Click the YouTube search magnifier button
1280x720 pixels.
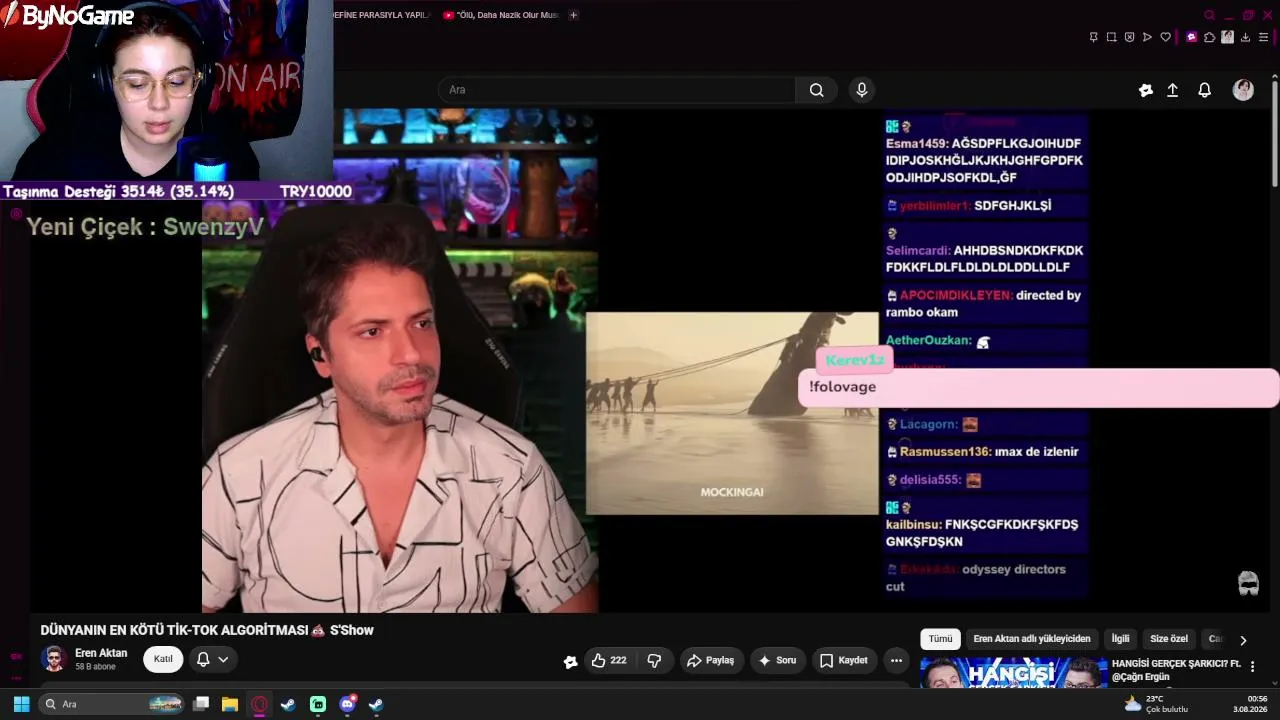coord(817,90)
